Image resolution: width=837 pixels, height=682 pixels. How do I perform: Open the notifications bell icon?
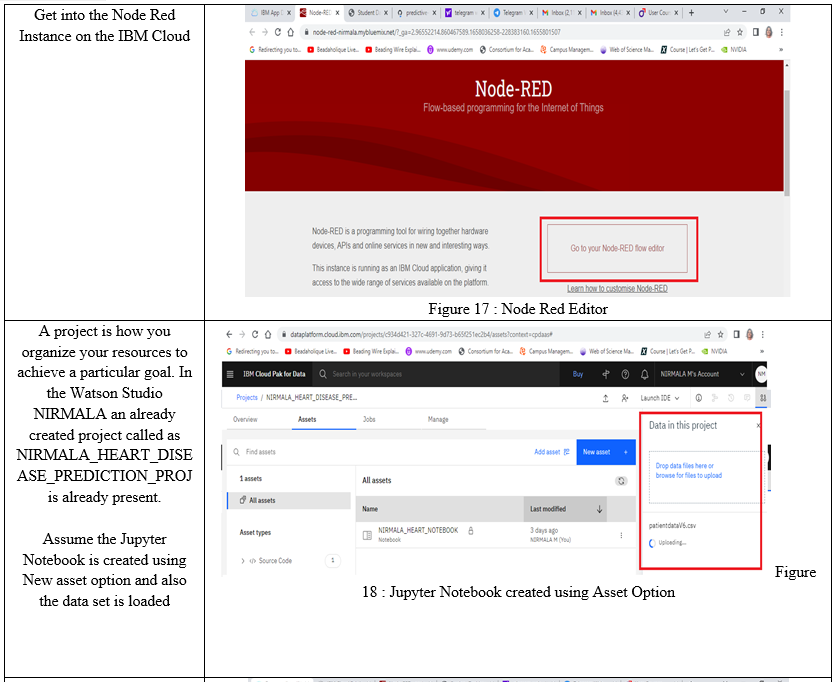644,374
